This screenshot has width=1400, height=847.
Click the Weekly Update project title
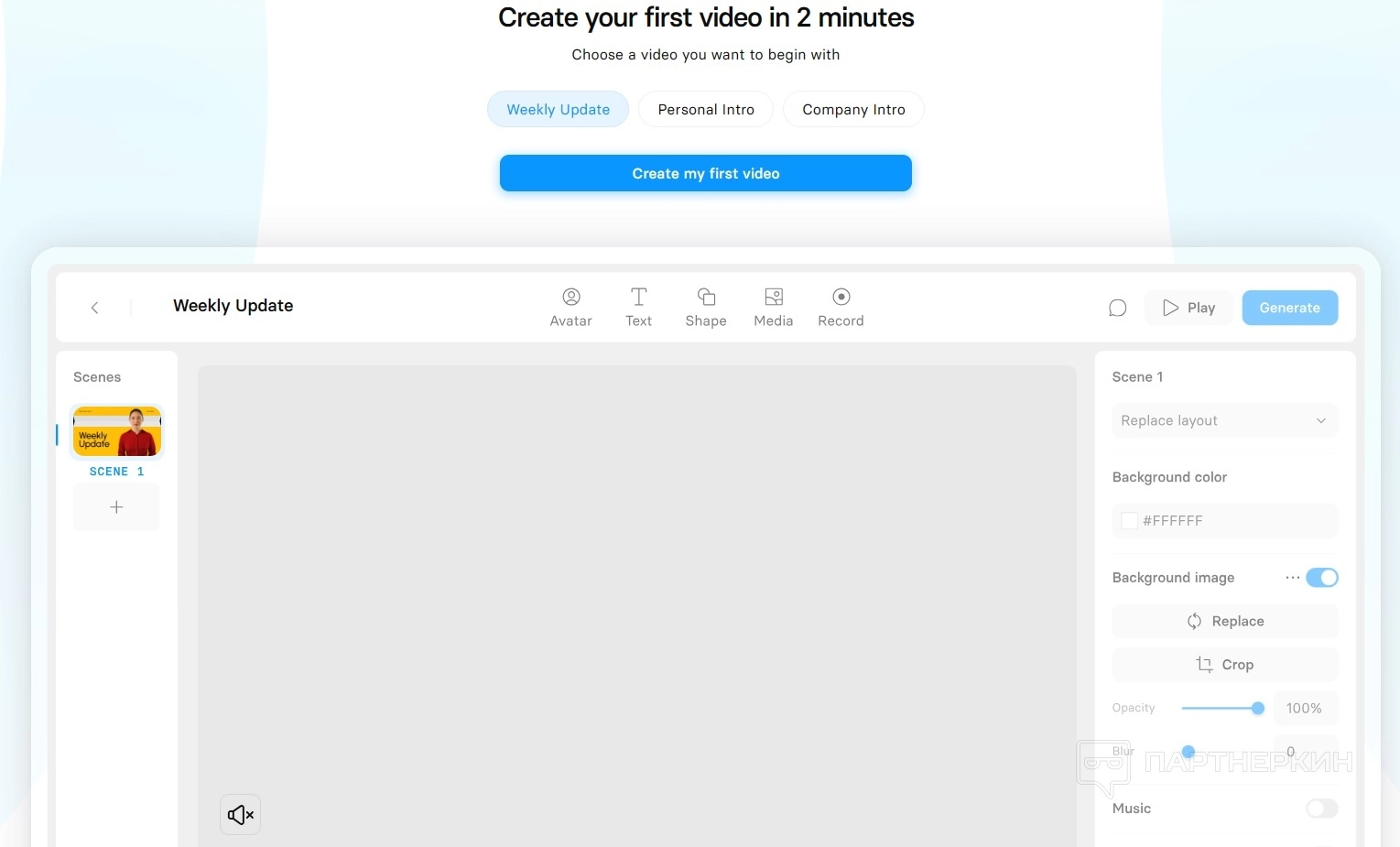[233, 306]
